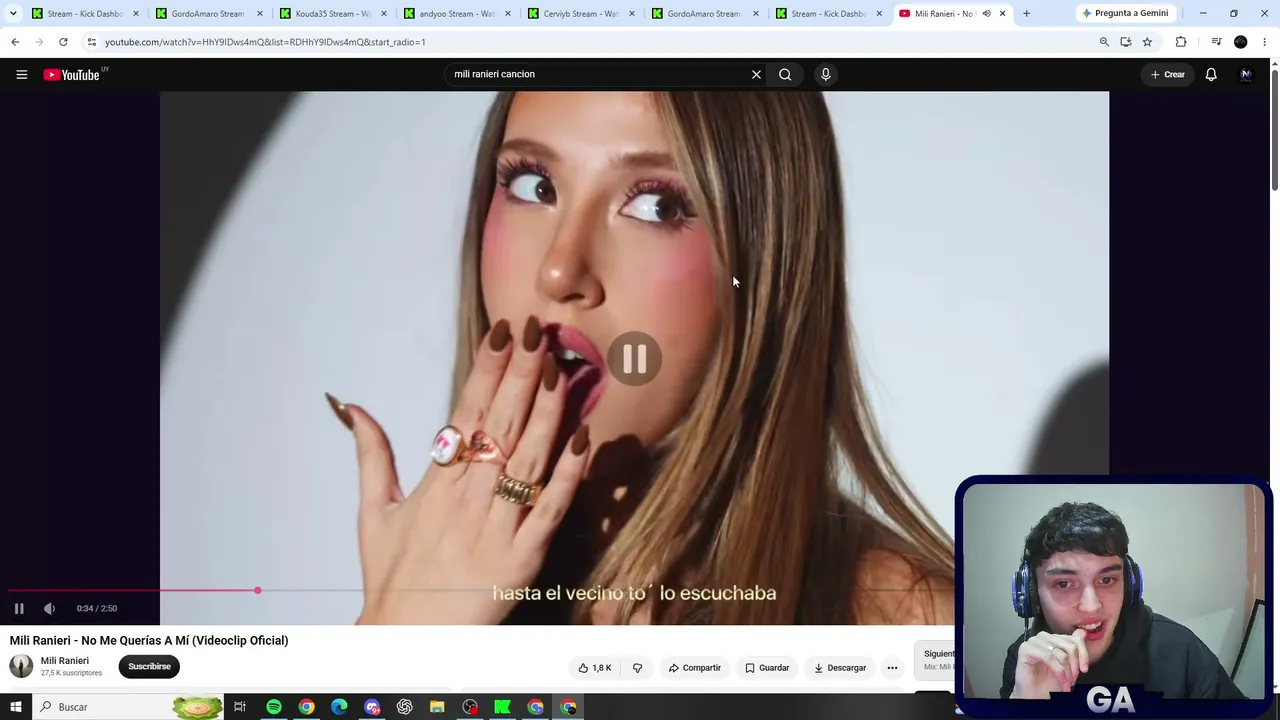This screenshot has height=720, width=1280.
Task: Click the Compartir share button
Action: click(694, 668)
